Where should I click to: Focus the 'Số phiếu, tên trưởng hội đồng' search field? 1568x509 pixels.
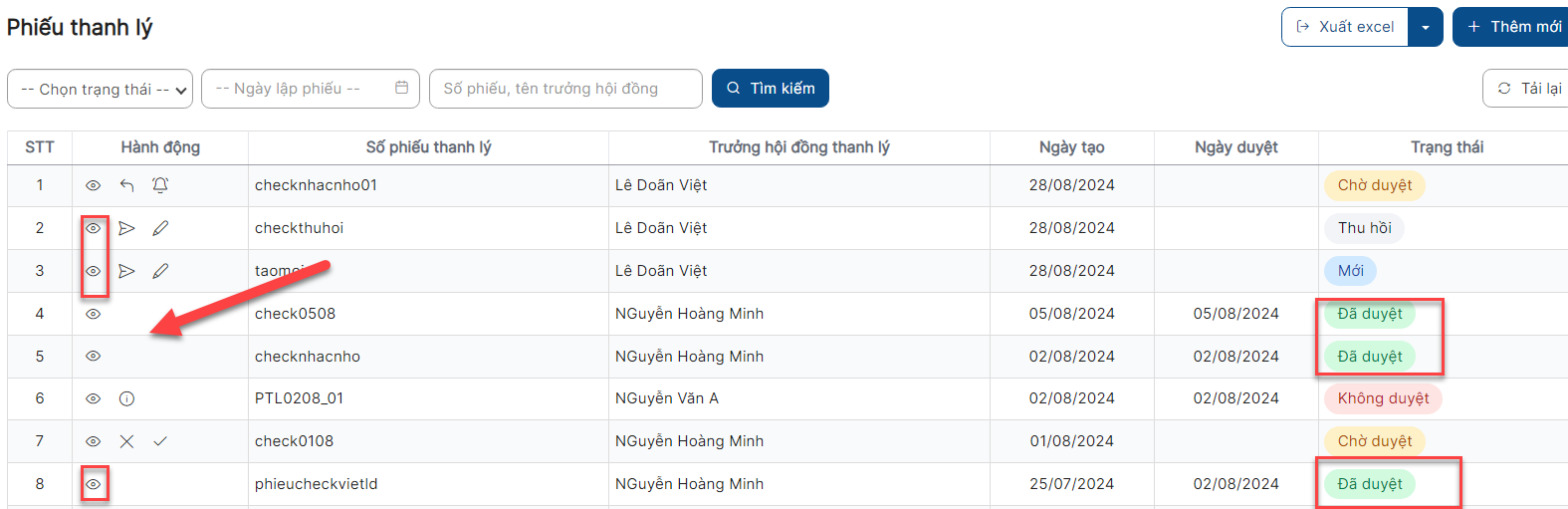click(565, 89)
